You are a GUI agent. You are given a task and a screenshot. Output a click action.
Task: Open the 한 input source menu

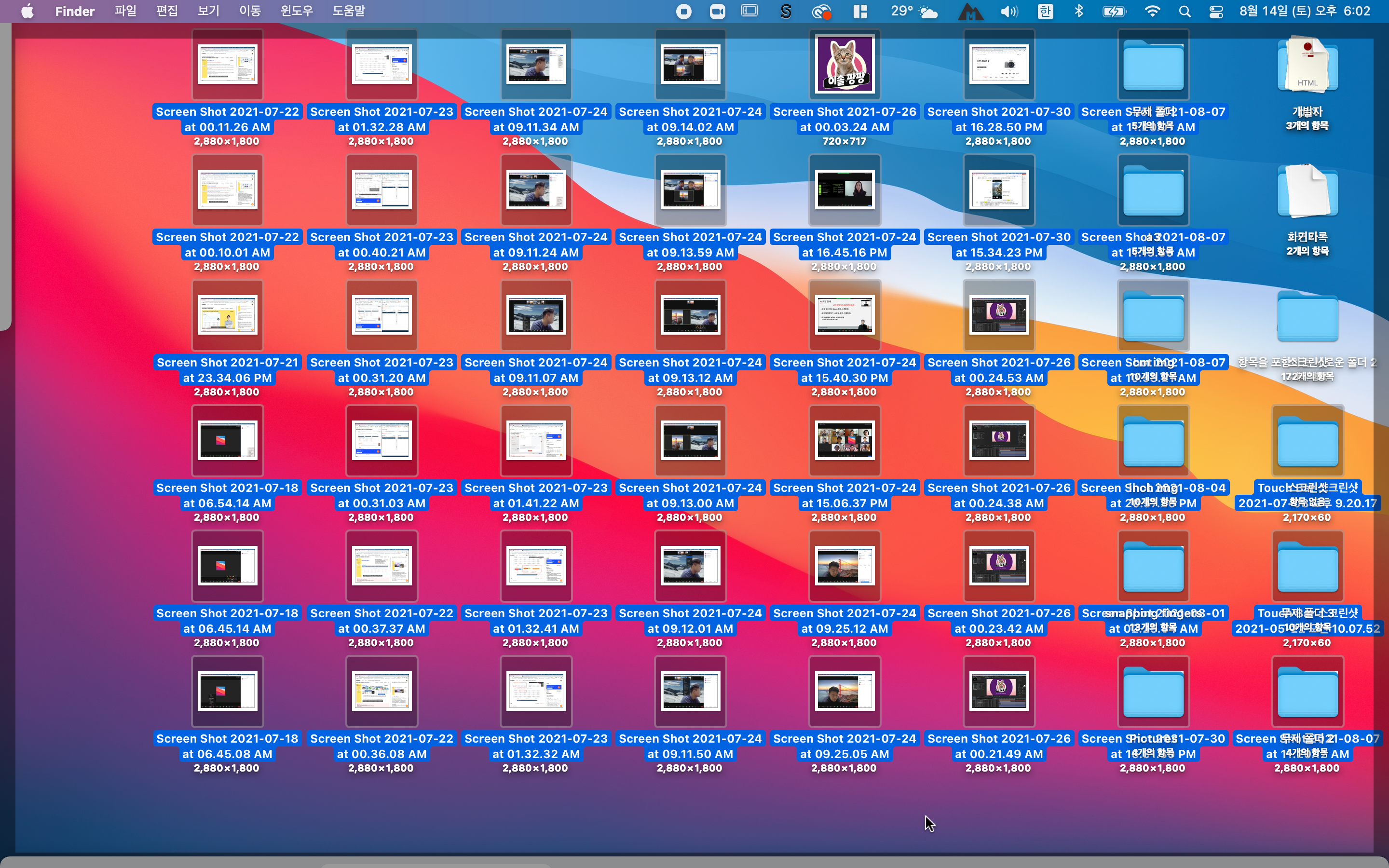(1045, 12)
